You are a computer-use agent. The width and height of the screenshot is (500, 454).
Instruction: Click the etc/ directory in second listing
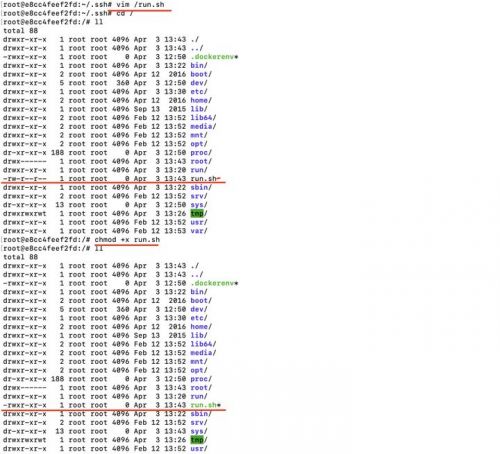pyautogui.click(x=199, y=318)
